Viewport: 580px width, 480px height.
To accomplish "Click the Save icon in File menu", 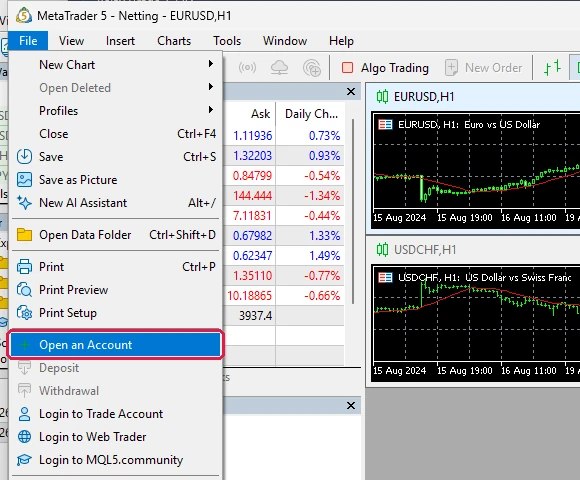I will (24, 156).
